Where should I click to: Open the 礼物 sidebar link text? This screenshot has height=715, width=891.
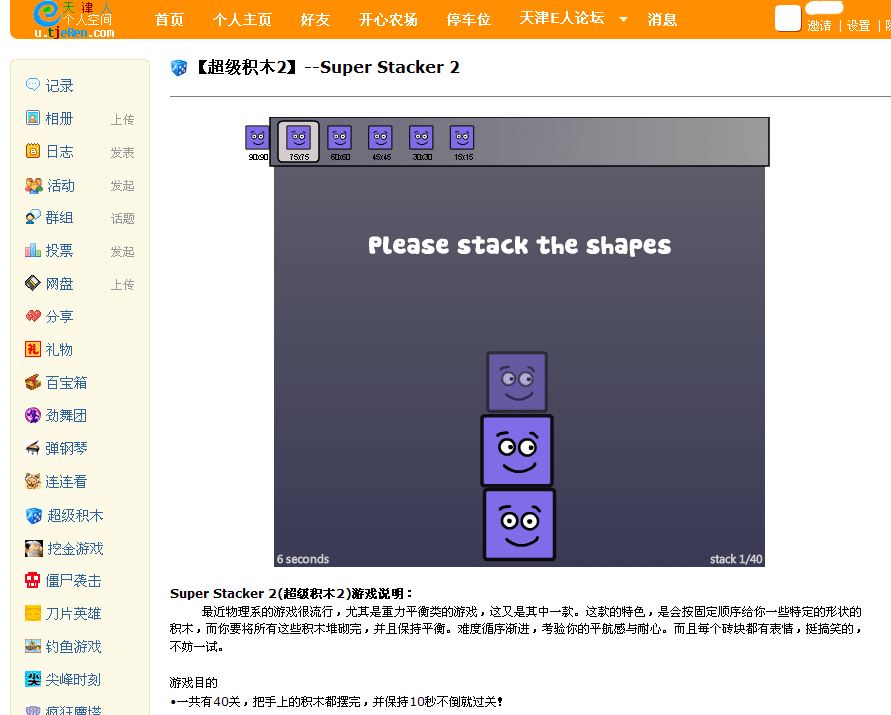tap(60, 350)
